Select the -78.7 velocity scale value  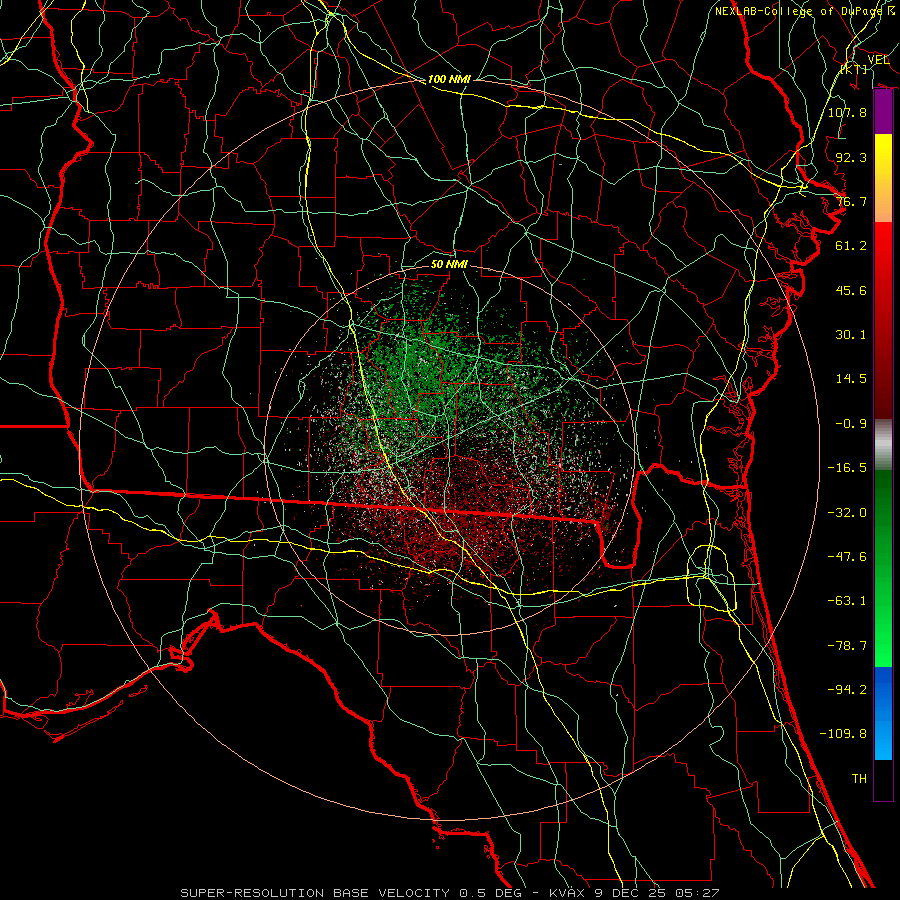[847, 646]
